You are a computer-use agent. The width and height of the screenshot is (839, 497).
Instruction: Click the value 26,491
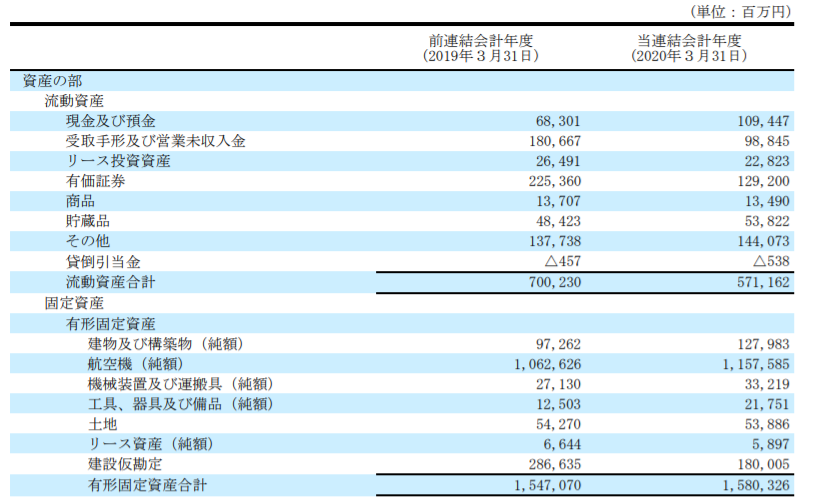558,161
